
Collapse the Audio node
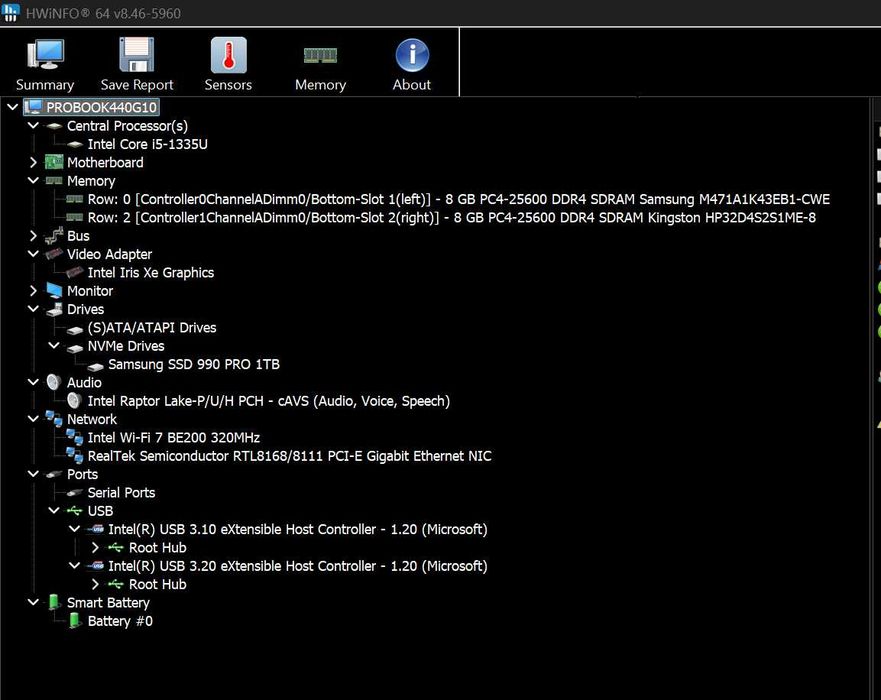point(33,382)
